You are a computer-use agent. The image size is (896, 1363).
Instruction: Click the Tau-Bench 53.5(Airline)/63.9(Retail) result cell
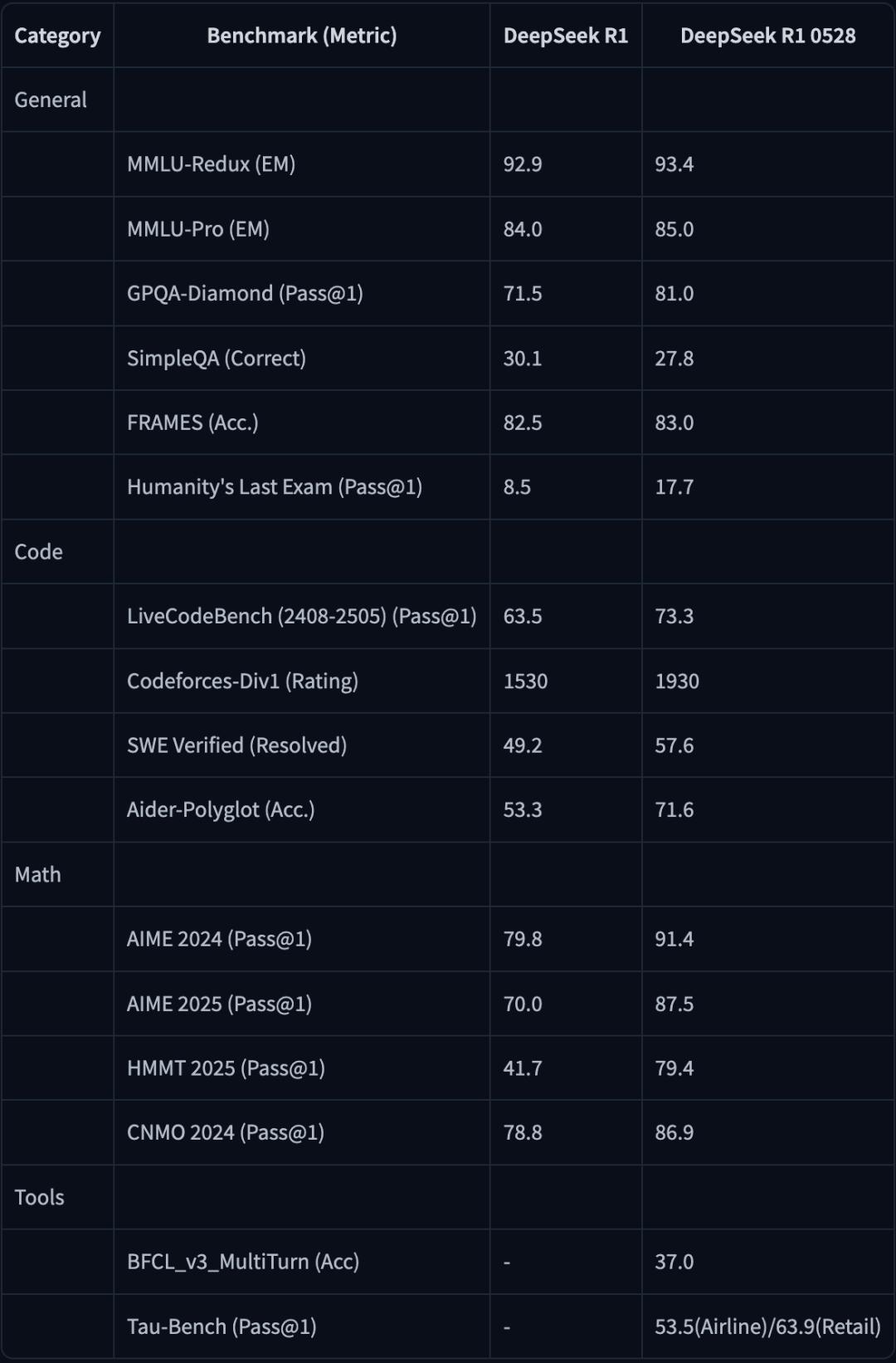767,1326
